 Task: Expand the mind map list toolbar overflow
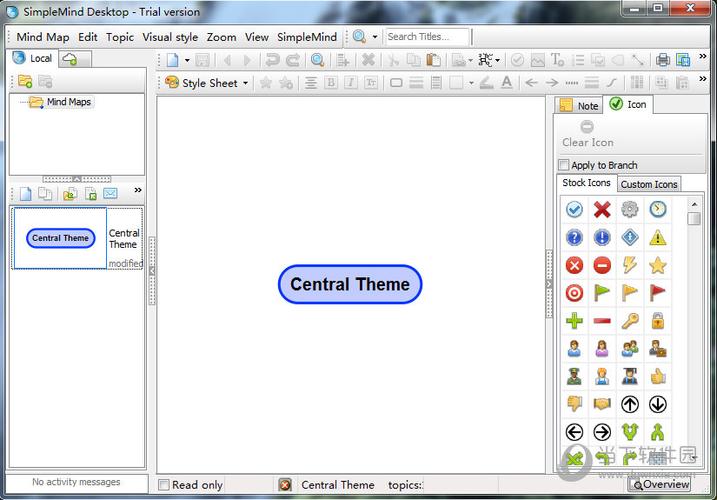pyautogui.click(x=138, y=190)
